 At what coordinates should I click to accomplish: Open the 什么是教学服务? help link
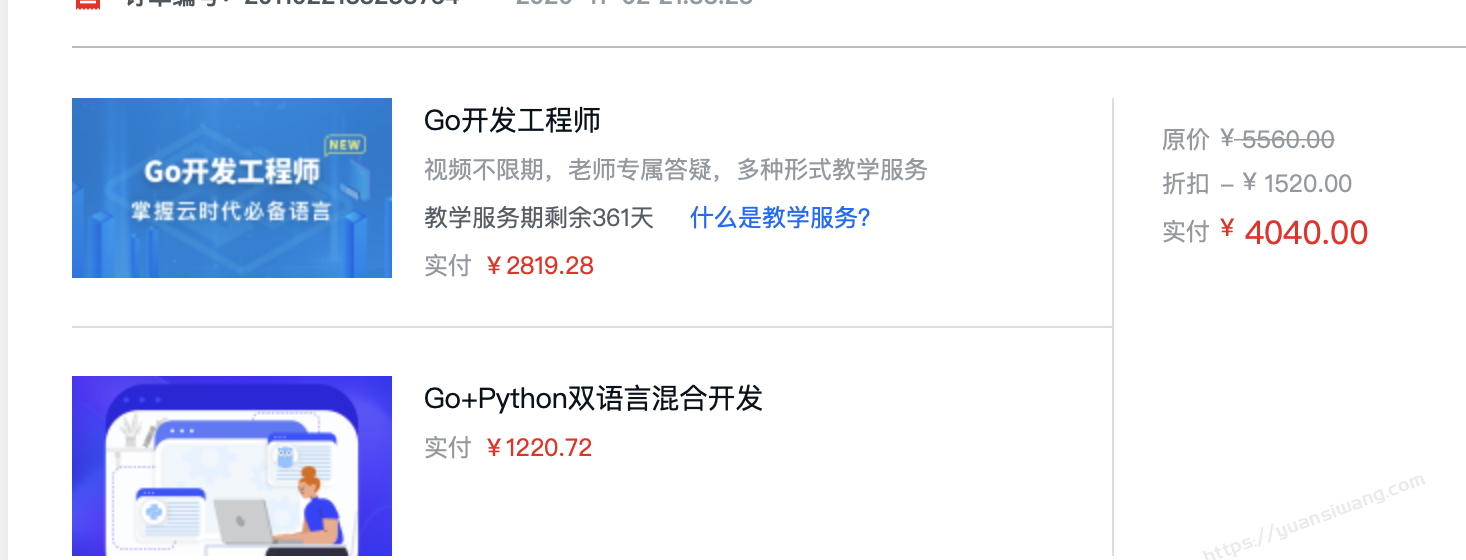point(780,218)
